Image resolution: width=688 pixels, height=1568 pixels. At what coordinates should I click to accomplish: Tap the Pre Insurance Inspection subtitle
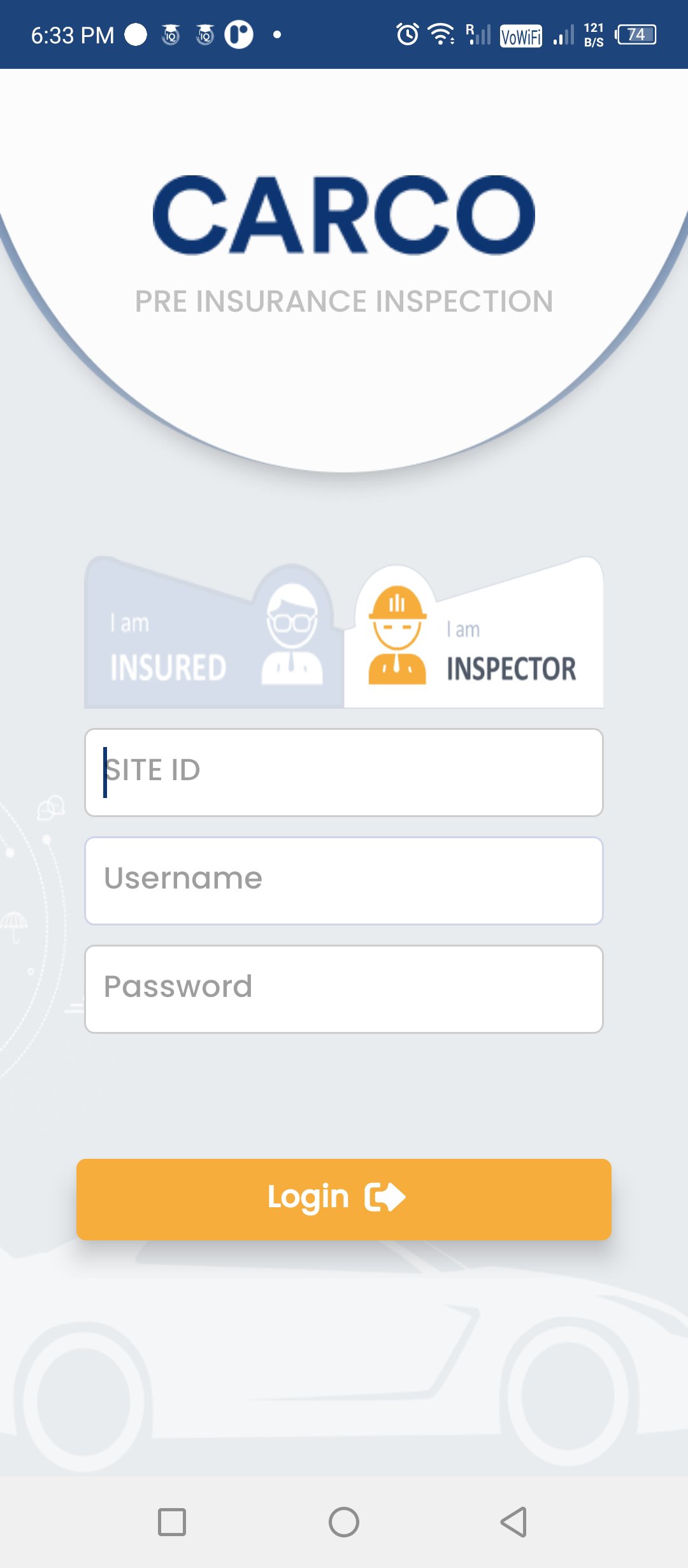[344, 301]
